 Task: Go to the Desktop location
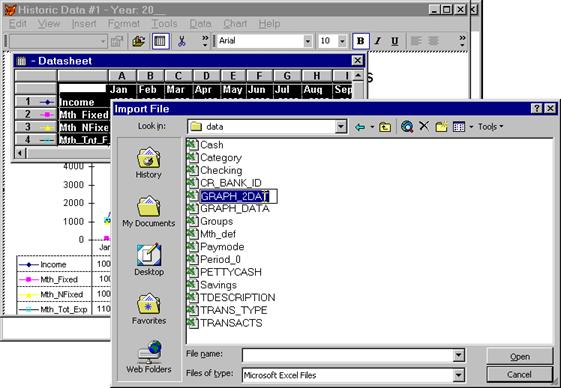[149, 260]
